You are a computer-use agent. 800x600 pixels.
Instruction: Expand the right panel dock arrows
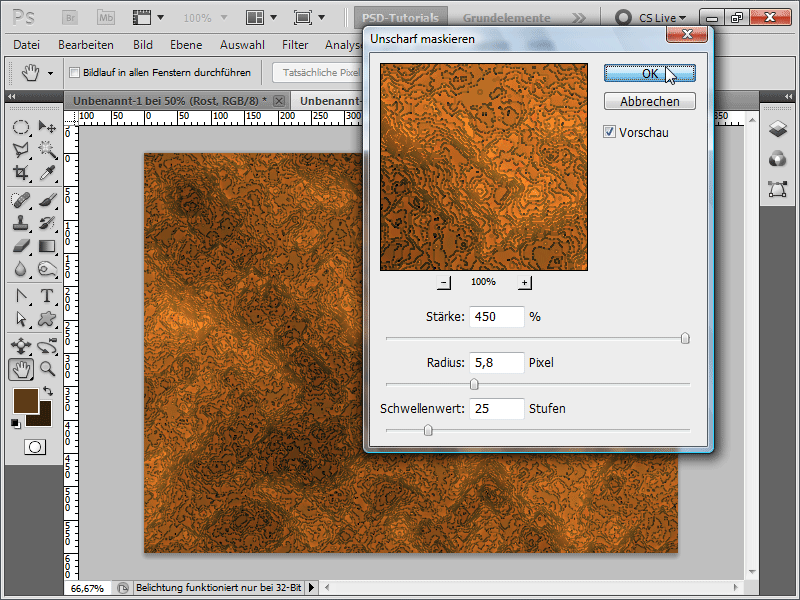[x=788, y=96]
